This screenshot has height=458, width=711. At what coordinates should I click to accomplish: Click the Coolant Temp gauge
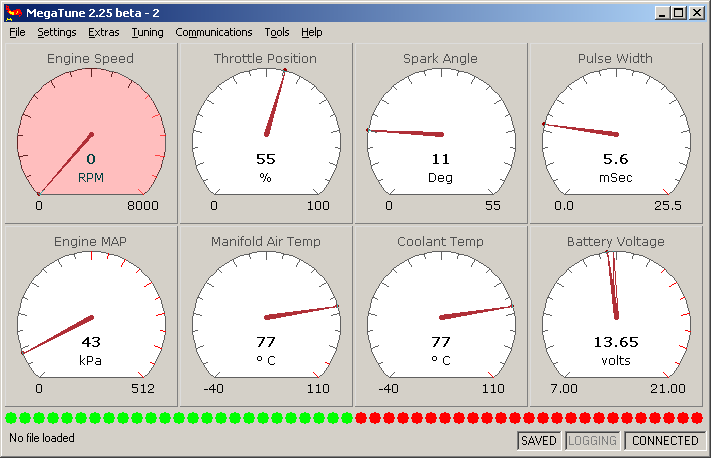[x=441, y=317]
